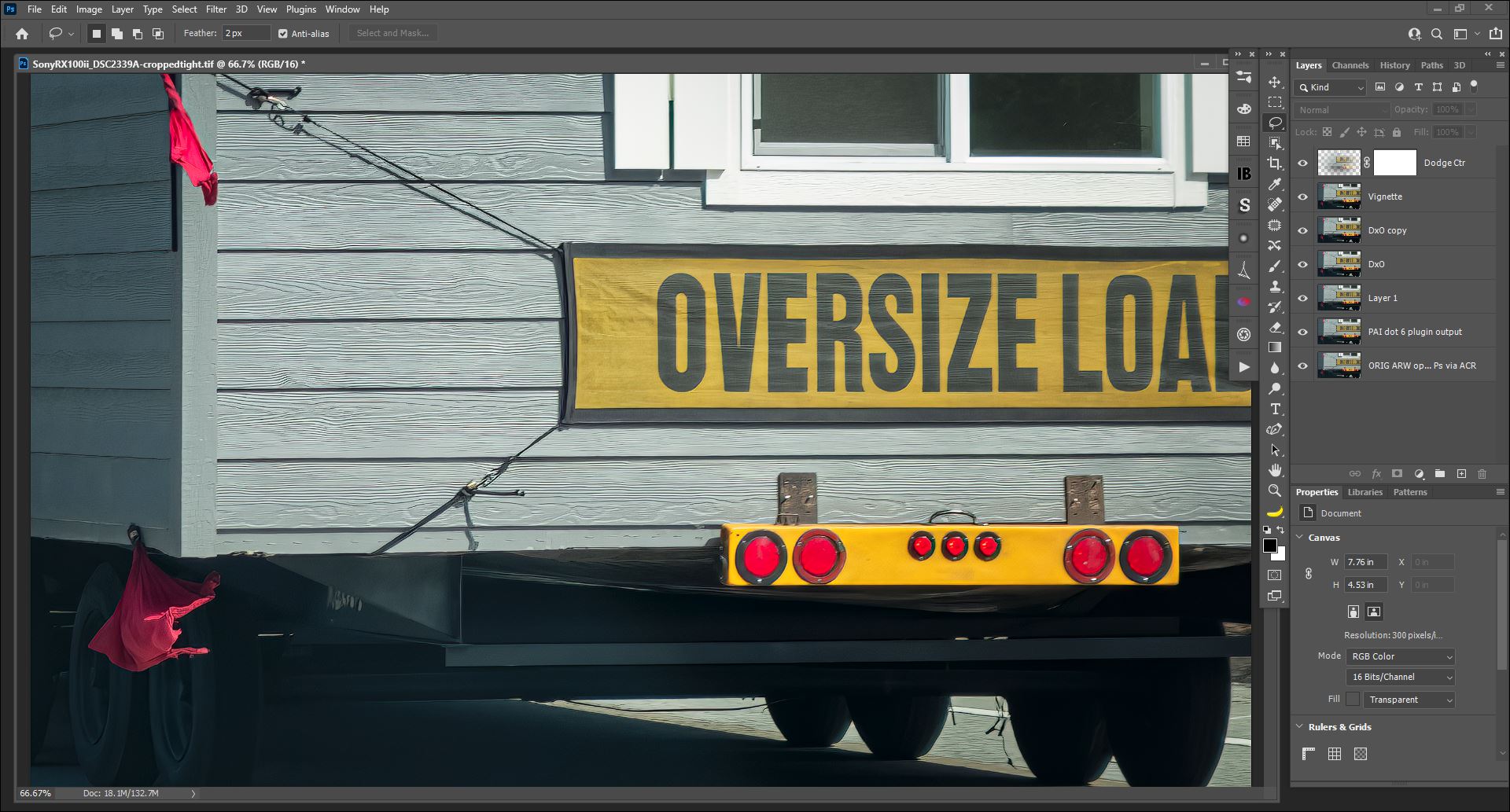Select the Horizontal Type tool
Image resolution: width=1510 pixels, height=812 pixels.
tap(1275, 409)
